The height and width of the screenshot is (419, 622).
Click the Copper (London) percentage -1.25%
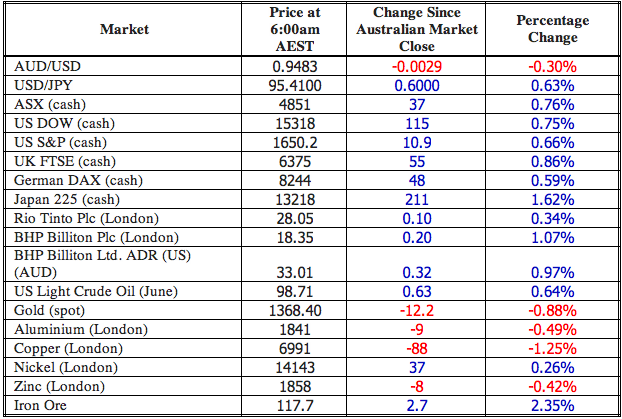pyautogui.click(x=552, y=350)
